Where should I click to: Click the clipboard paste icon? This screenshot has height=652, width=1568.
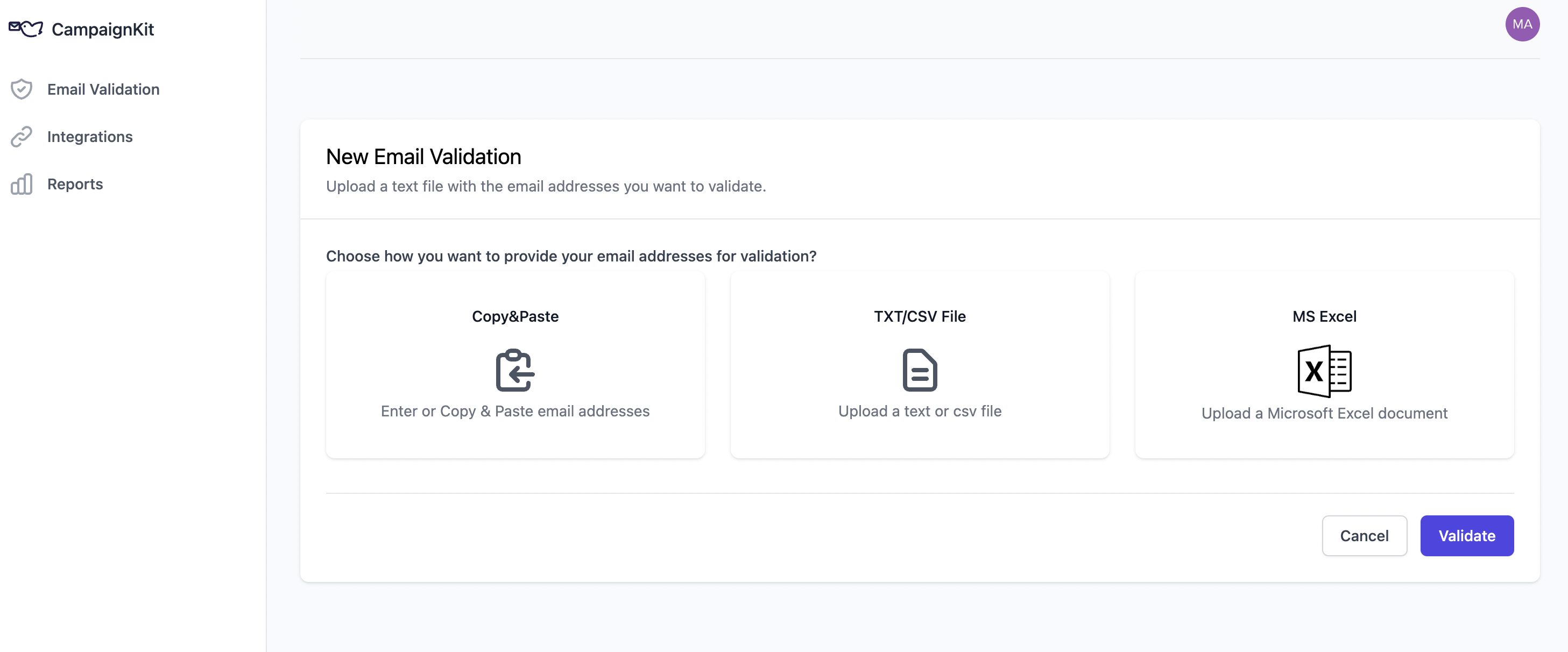coord(515,370)
